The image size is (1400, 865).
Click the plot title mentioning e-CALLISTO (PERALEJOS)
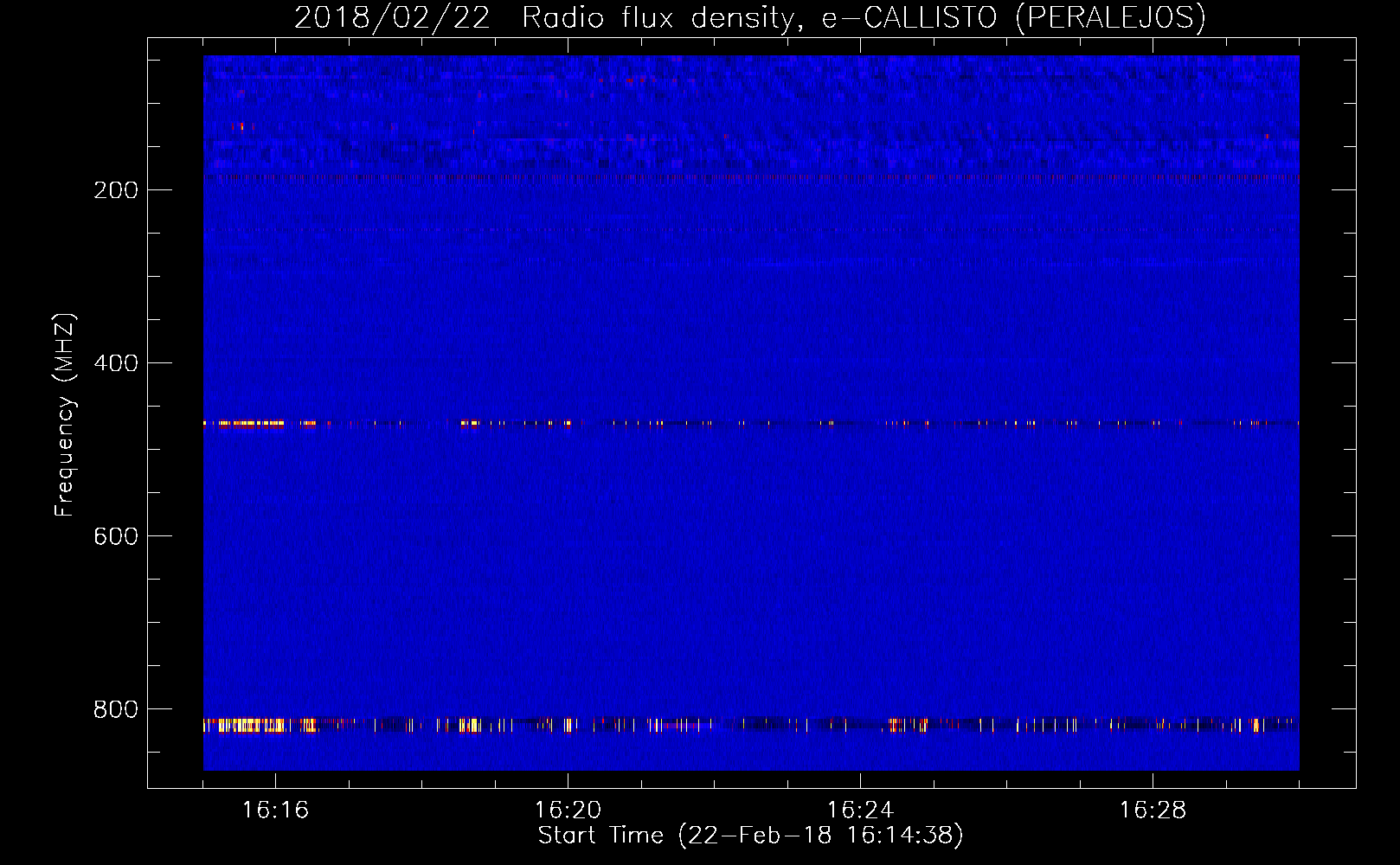click(750, 17)
